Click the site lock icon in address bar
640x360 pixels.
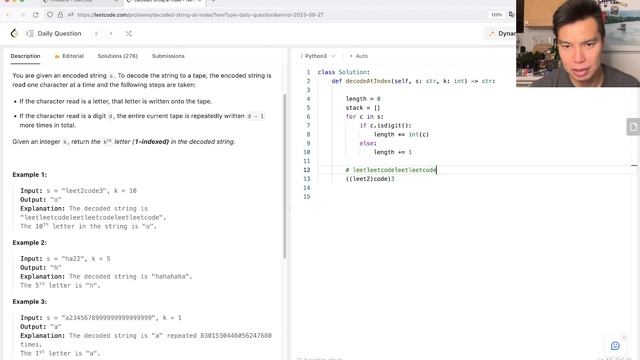click(x=60, y=15)
